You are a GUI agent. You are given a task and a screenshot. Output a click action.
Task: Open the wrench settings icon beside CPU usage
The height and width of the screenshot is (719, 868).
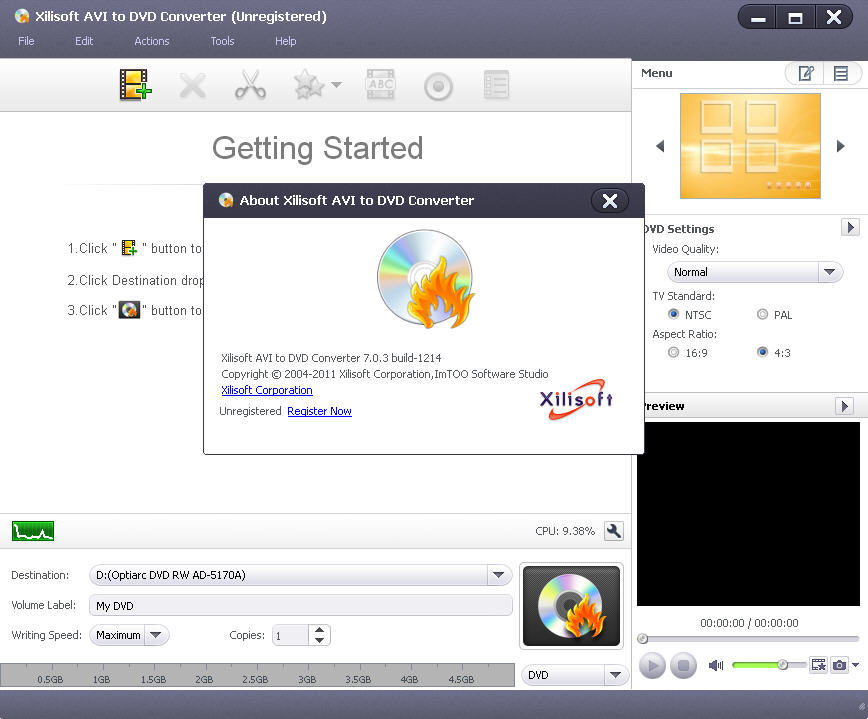(x=613, y=531)
